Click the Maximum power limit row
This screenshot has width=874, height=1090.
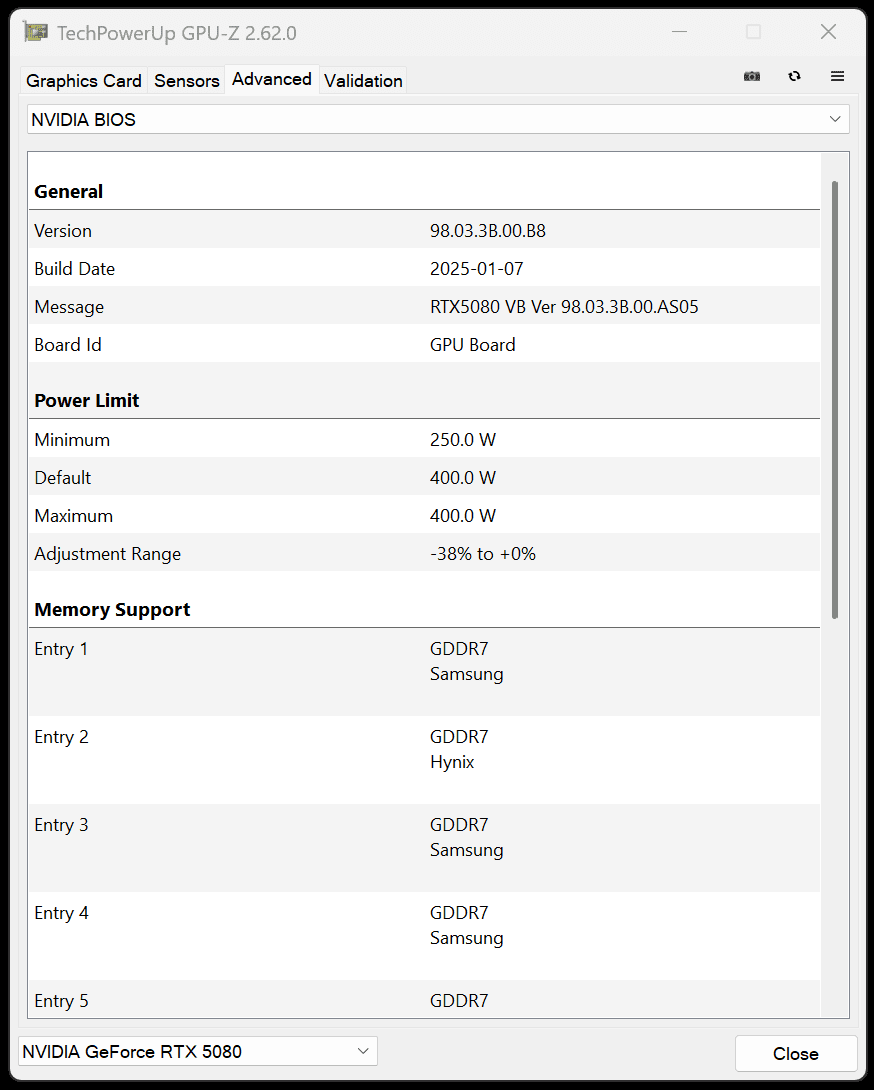click(424, 516)
